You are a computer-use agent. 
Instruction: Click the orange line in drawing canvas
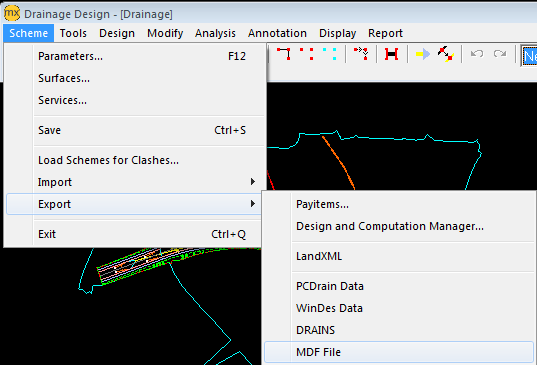point(340,164)
